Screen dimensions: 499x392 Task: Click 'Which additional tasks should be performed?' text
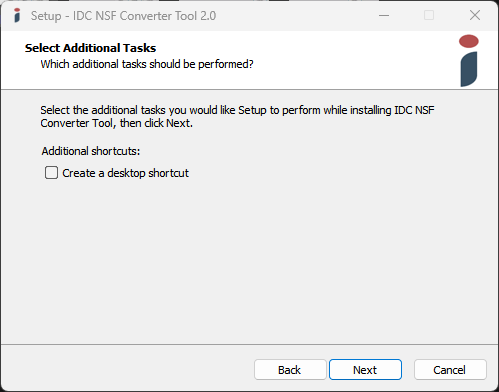pos(147,64)
